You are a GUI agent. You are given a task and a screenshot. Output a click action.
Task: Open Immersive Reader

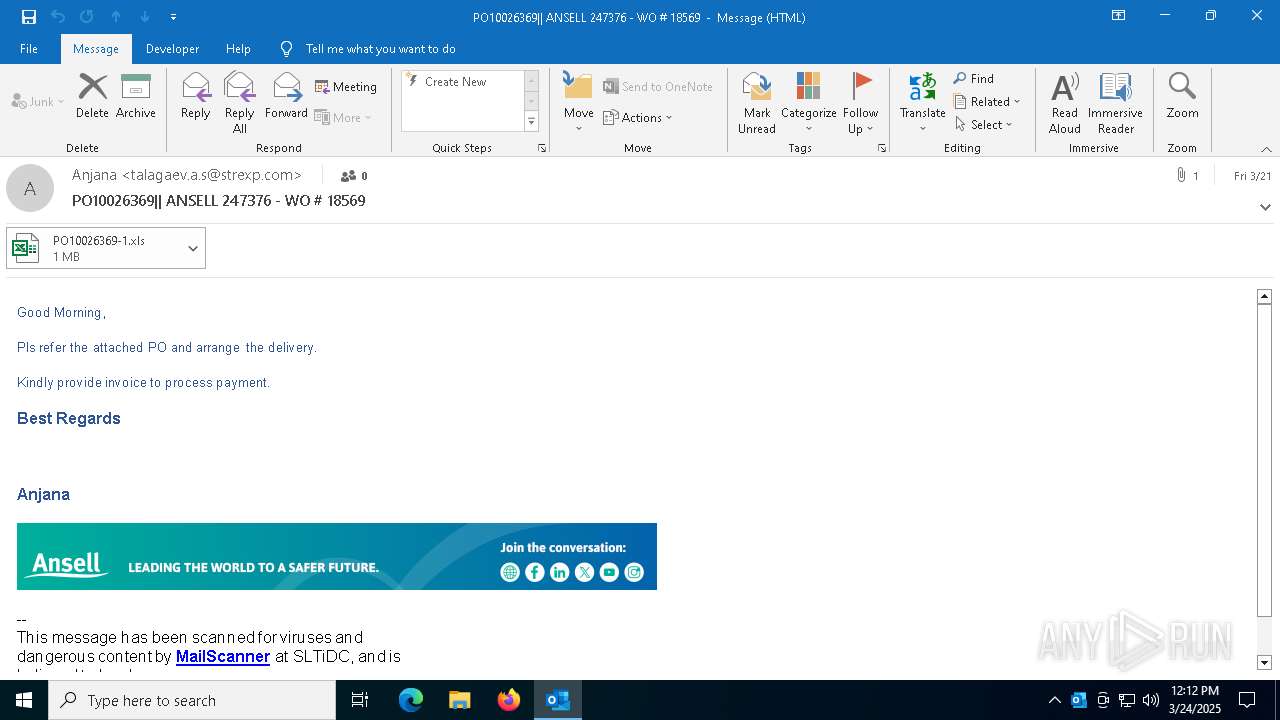(x=1115, y=103)
